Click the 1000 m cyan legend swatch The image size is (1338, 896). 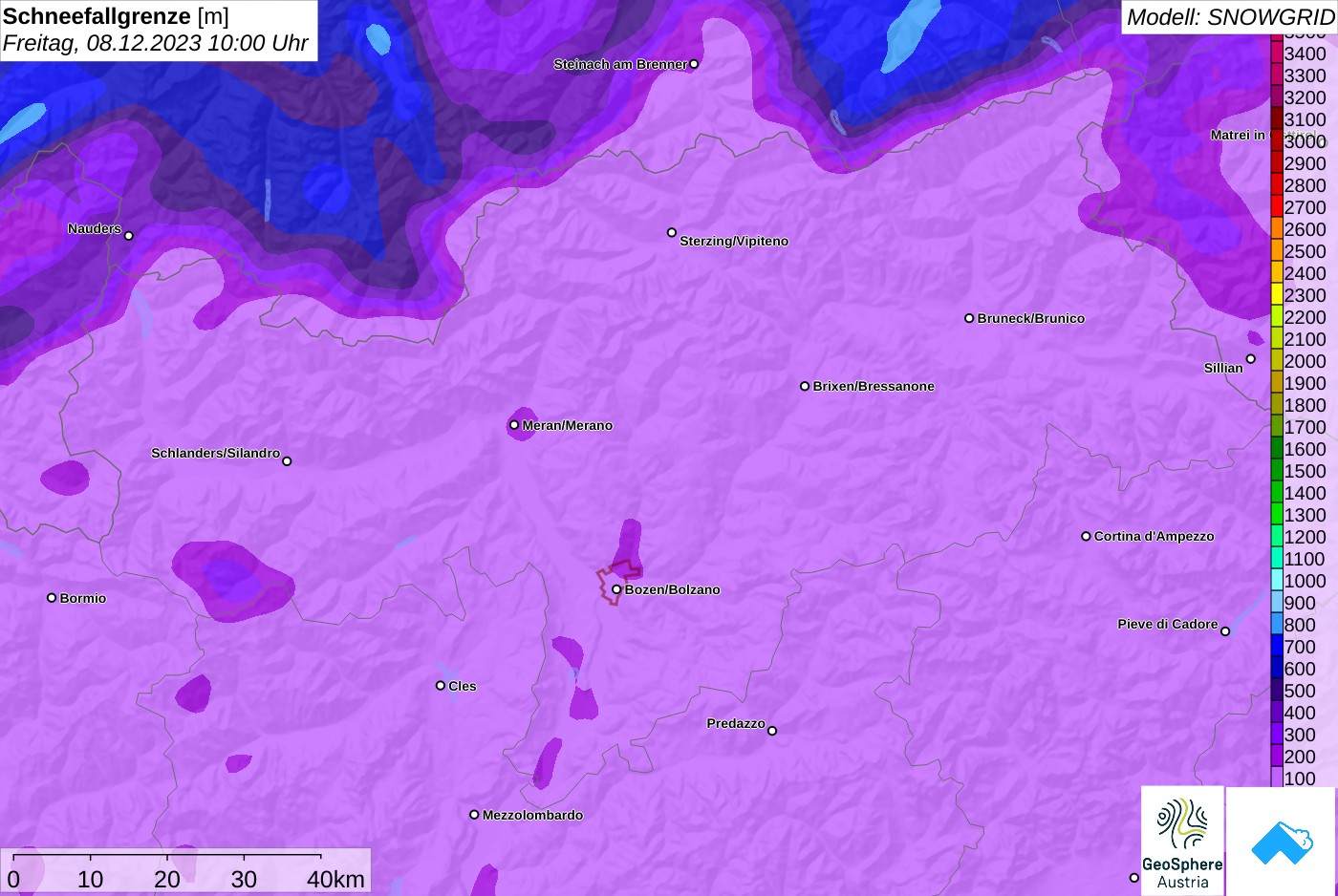pyautogui.click(x=1276, y=581)
